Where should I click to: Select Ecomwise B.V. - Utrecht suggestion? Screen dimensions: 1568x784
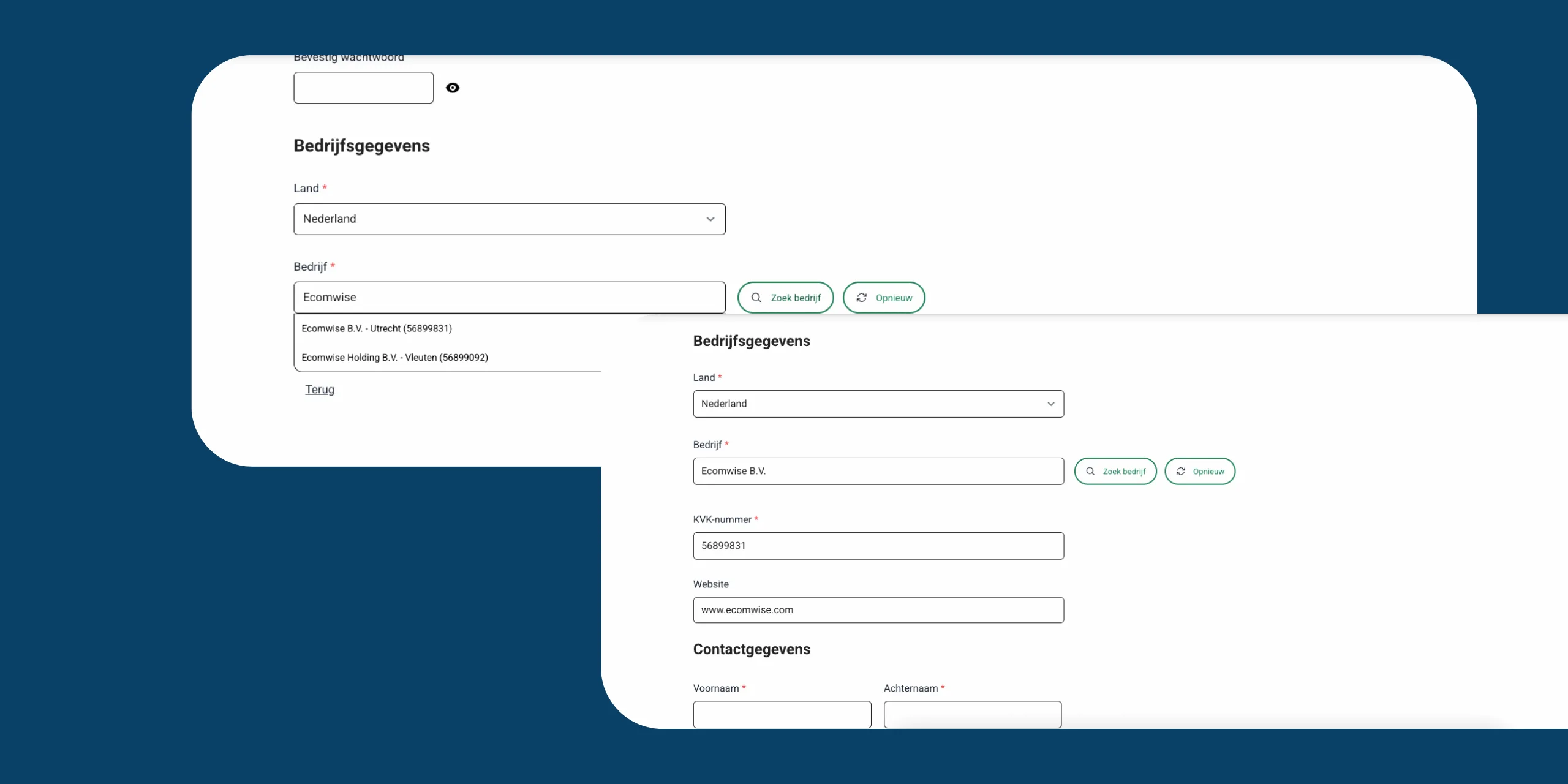tap(377, 328)
